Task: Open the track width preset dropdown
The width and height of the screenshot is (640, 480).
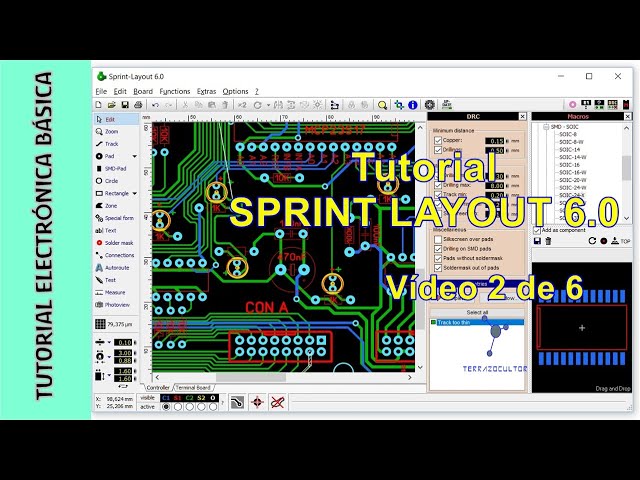Action: tap(109, 342)
